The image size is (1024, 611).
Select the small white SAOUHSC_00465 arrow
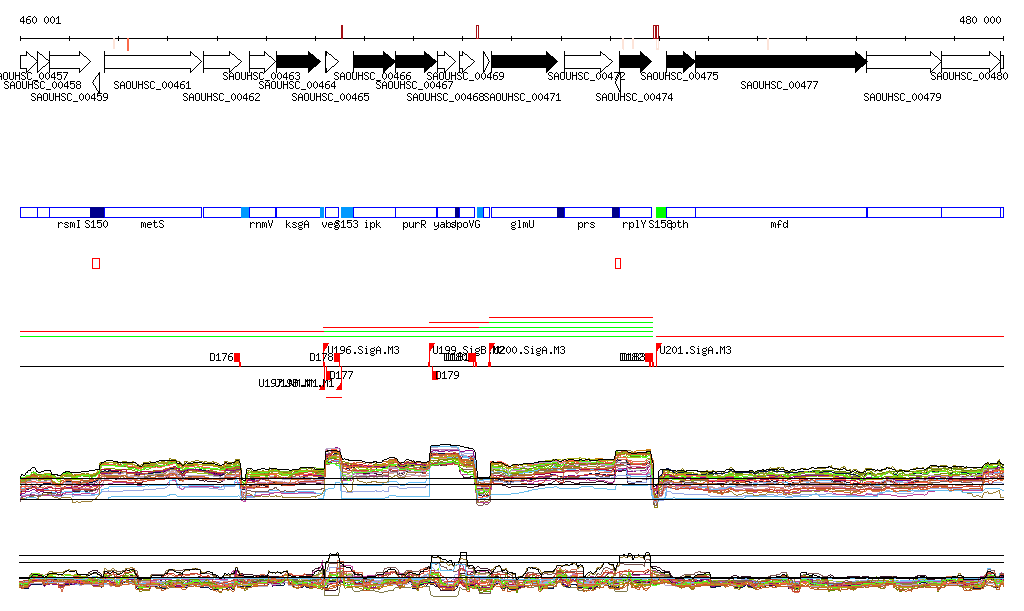[x=331, y=61]
